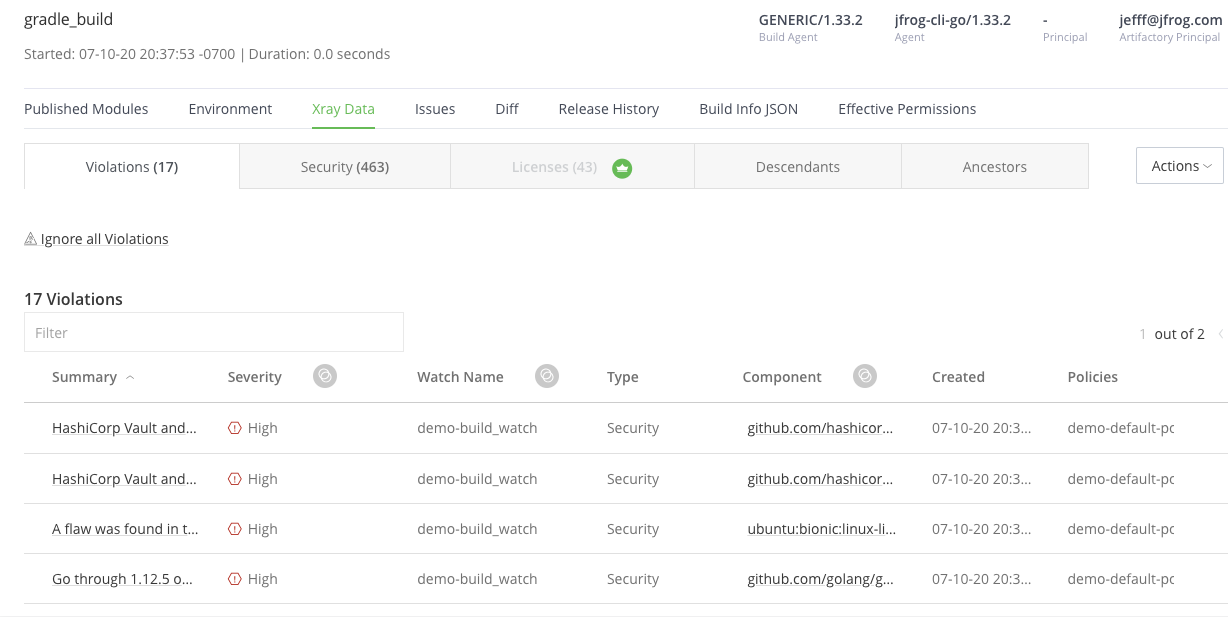Image resolution: width=1228 pixels, height=617 pixels.
Task: Open the Descendants tab
Action: coord(798,167)
